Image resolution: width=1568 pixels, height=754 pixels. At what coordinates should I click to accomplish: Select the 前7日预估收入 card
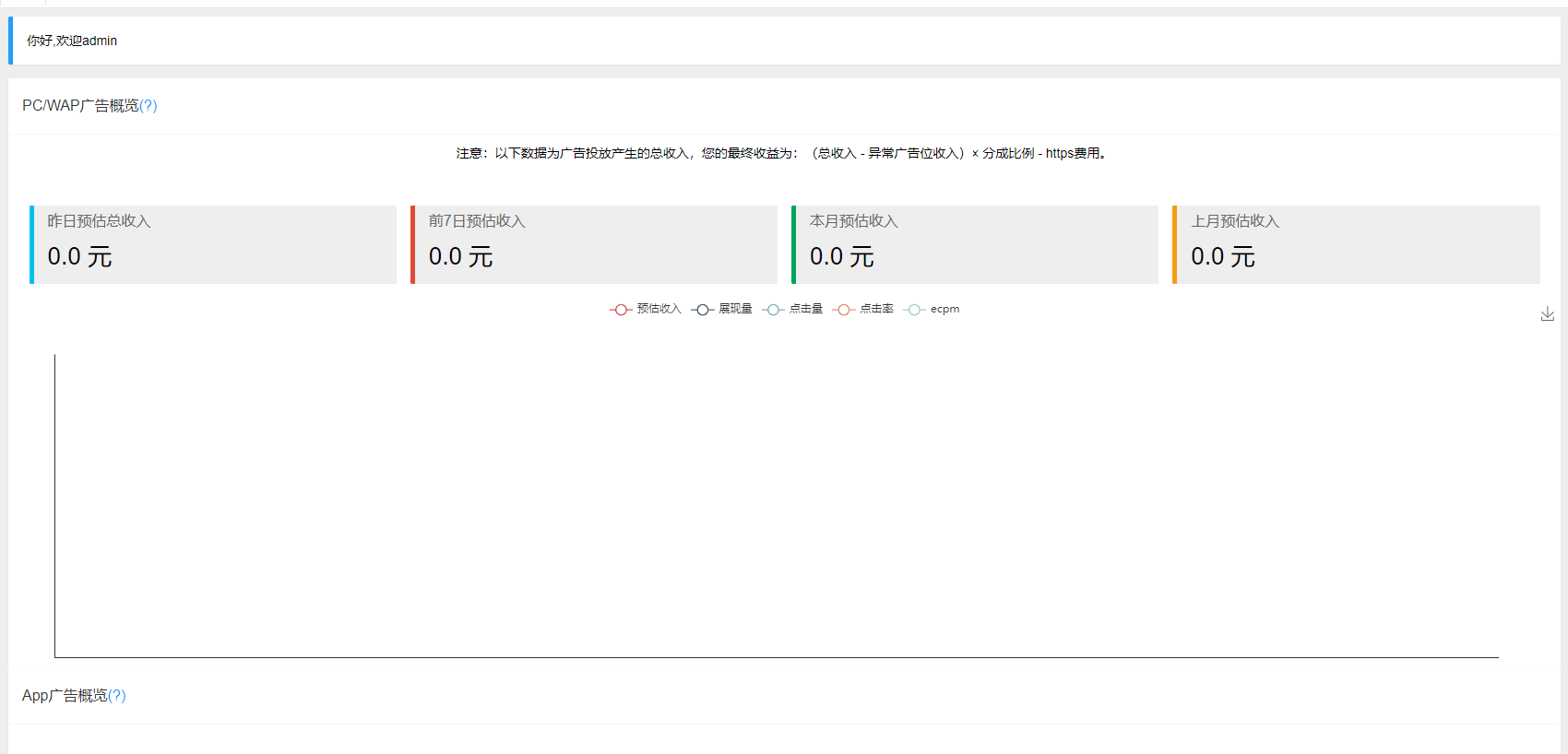point(594,244)
